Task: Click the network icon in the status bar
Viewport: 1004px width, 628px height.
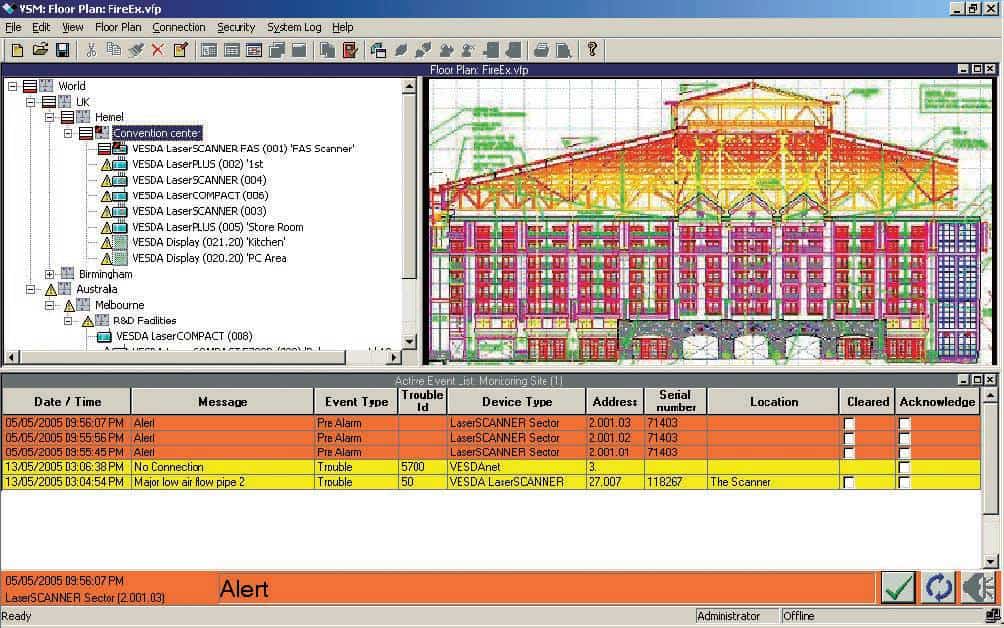Action: pyautogui.click(x=993, y=616)
